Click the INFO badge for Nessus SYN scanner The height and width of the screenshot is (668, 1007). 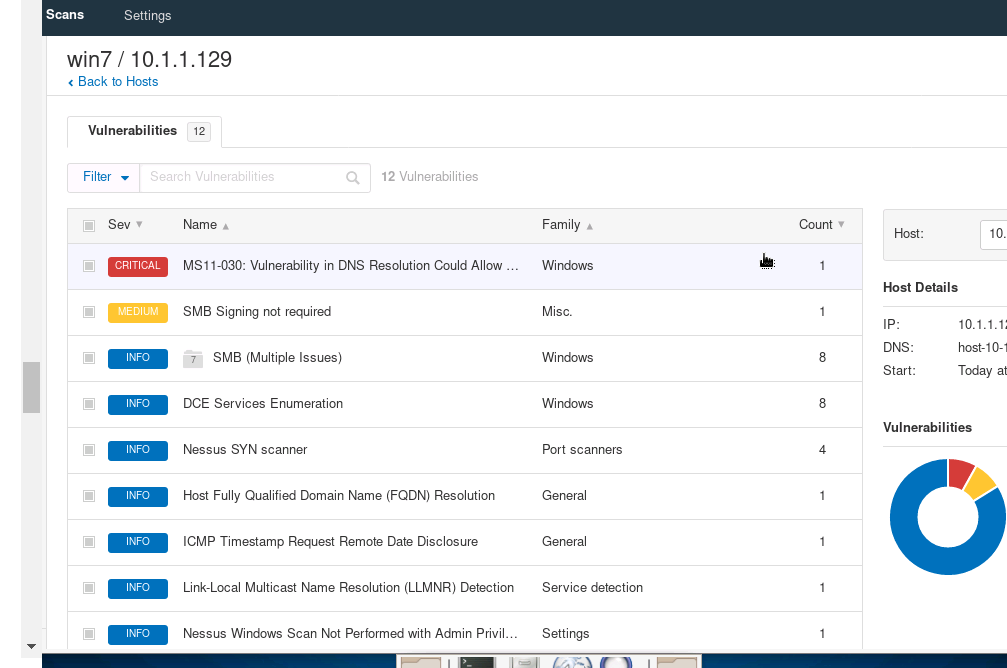click(138, 450)
